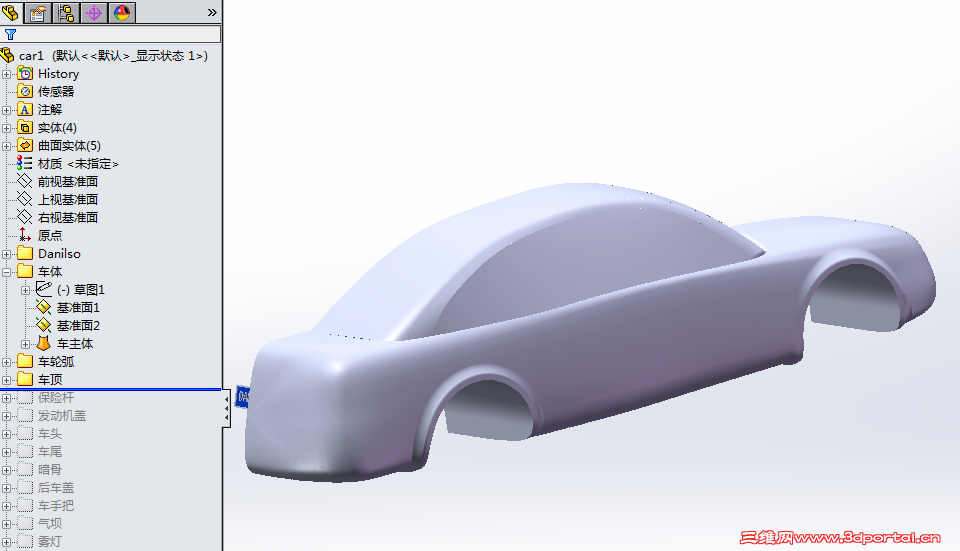Expand the 车尾 folder node
Viewport: 960px width, 551px height.
click(6, 452)
